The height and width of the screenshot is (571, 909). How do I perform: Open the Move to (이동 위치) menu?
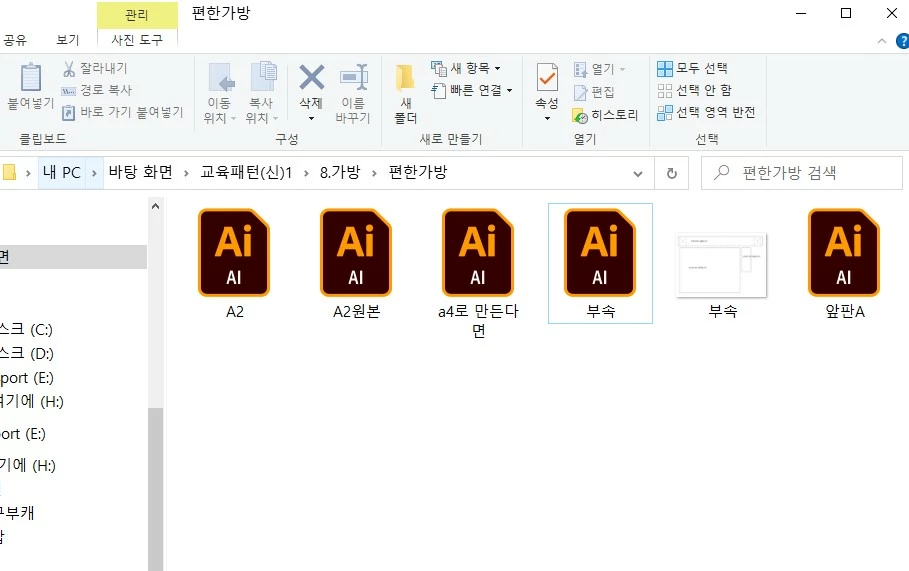click(220, 93)
